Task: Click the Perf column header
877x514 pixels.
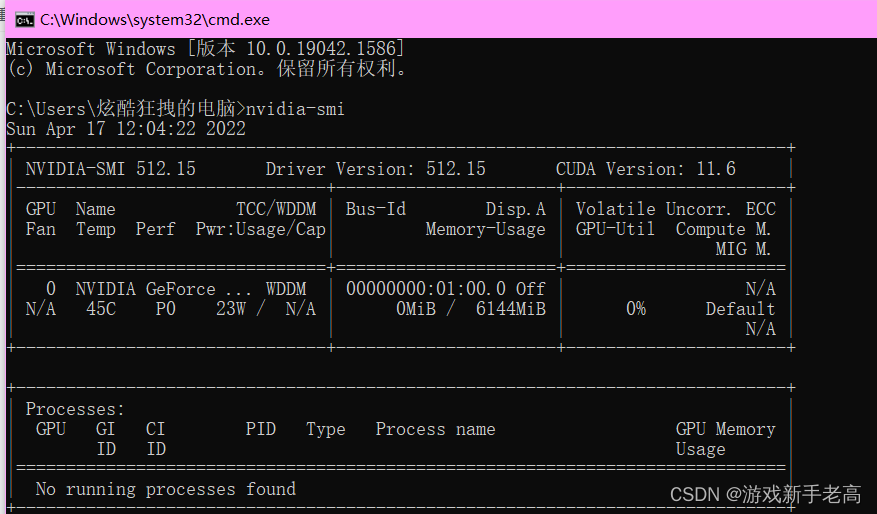Action: [155, 229]
